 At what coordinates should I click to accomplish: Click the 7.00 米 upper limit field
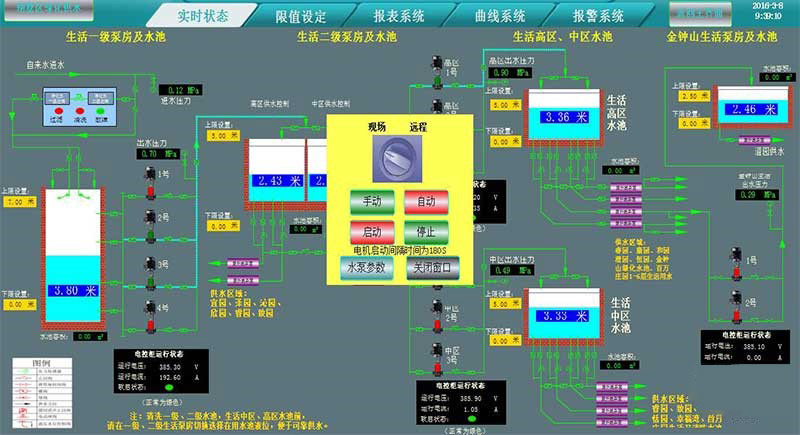tap(18, 202)
